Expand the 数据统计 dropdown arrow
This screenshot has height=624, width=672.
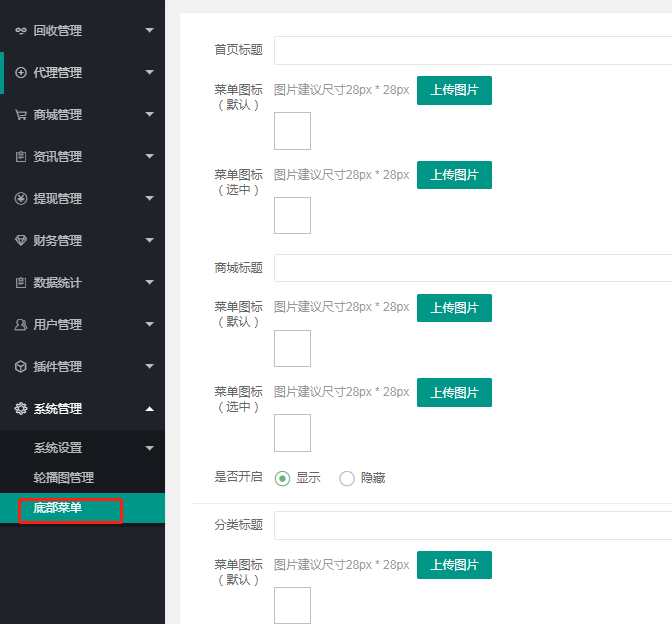pyautogui.click(x=150, y=282)
